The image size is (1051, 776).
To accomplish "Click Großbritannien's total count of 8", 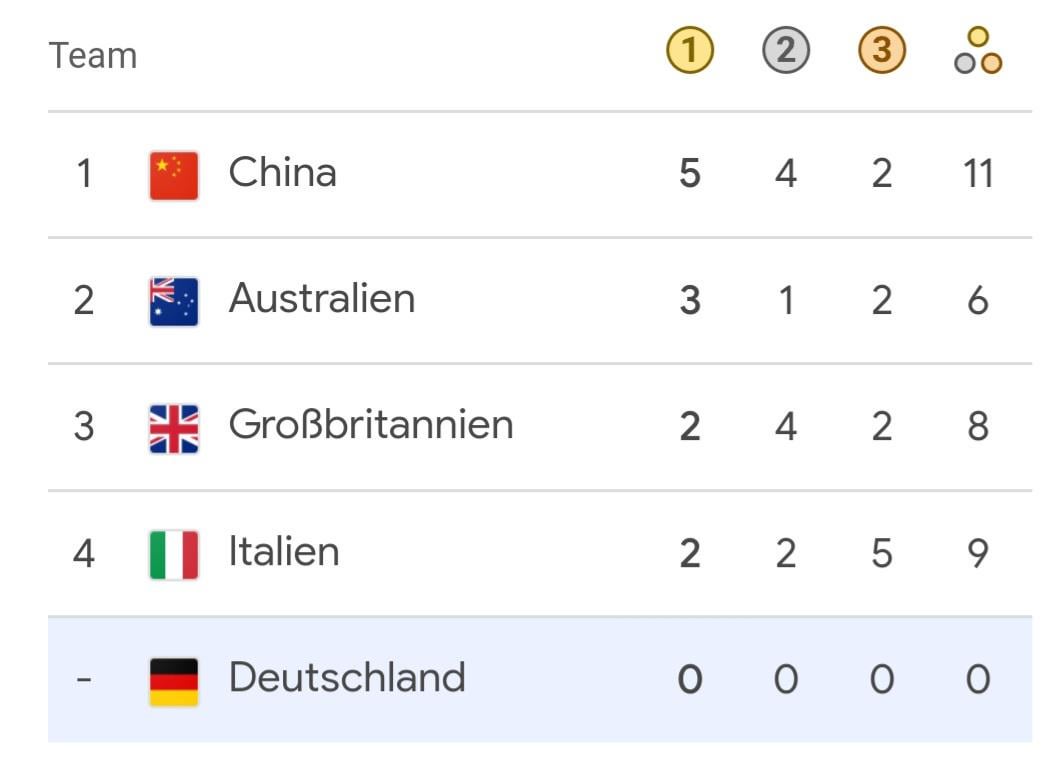I will (x=978, y=427).
